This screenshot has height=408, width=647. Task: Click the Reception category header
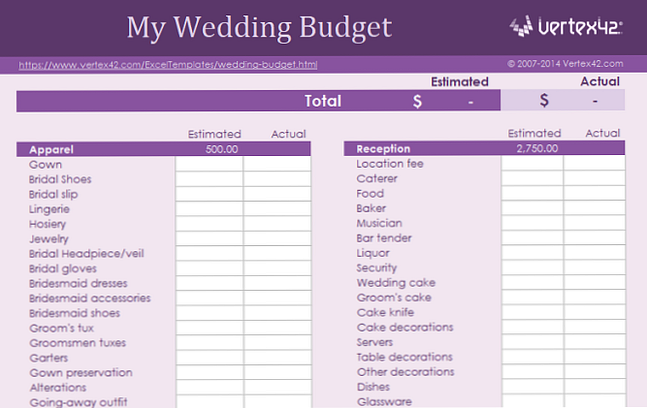click(383, 149)
